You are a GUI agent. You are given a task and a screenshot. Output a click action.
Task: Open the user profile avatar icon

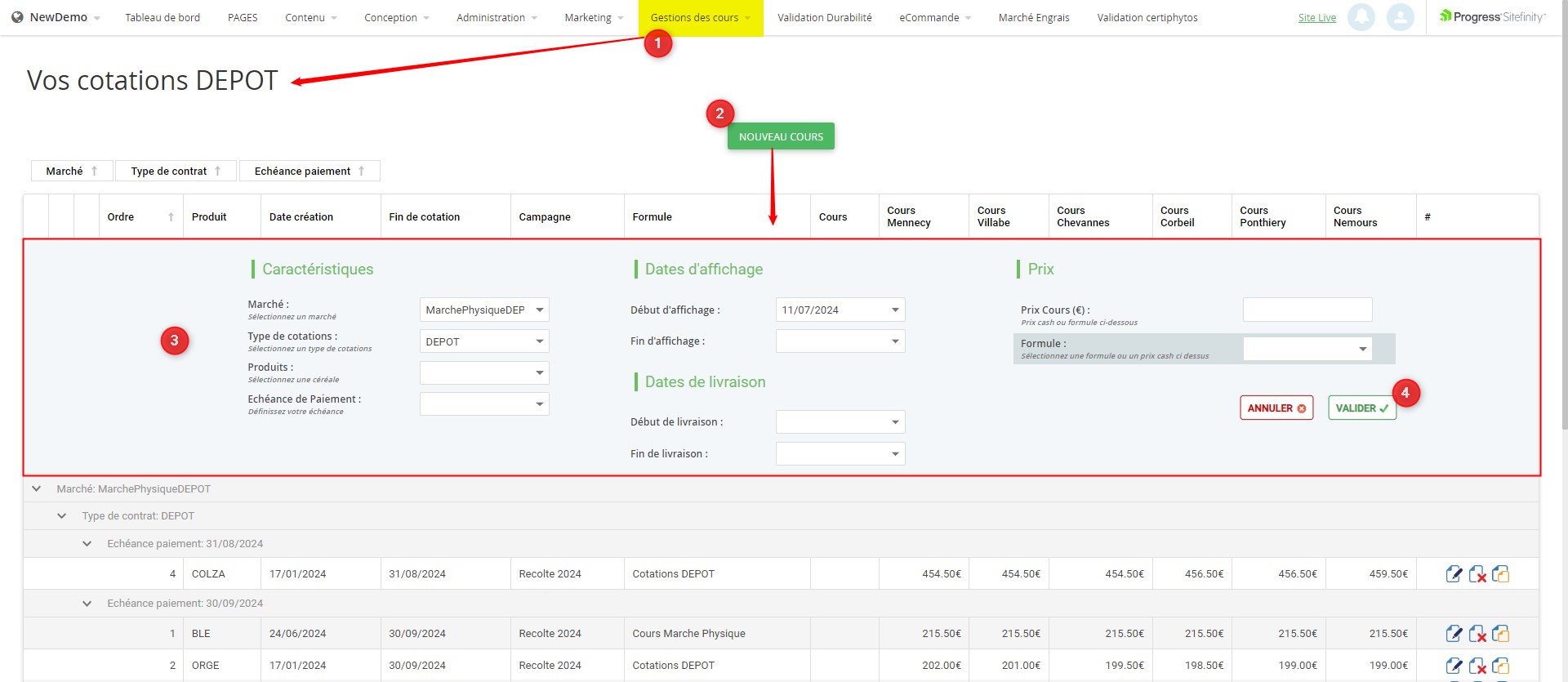[1400, 17]
